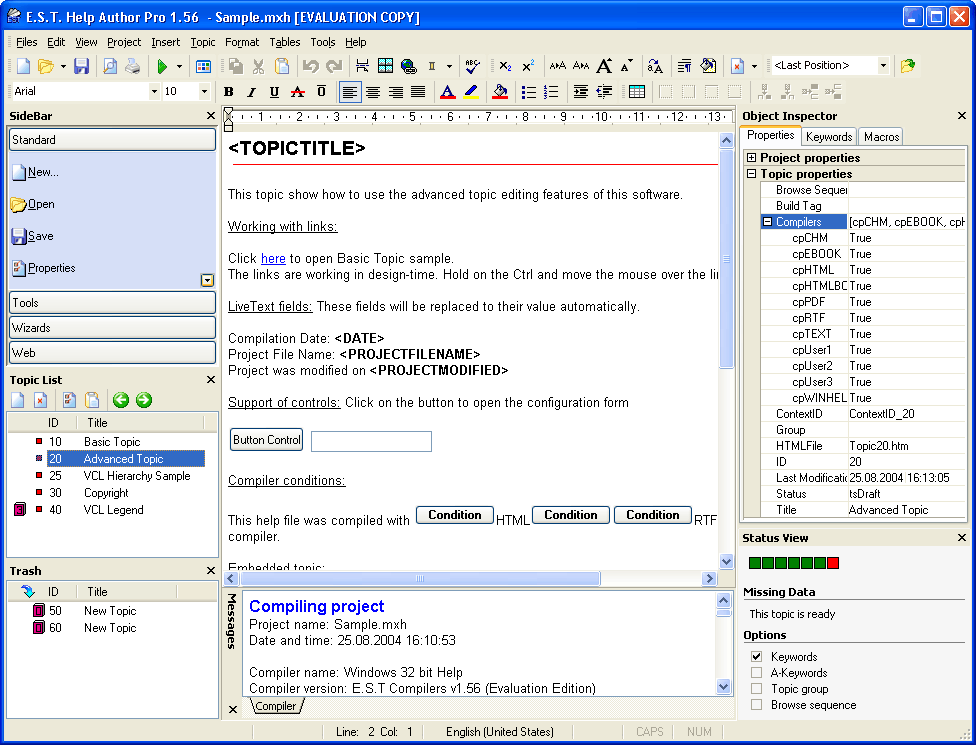This screenshot has width=976, height=745.
Task: Apply subscript formatting
Action: point(506,66)
